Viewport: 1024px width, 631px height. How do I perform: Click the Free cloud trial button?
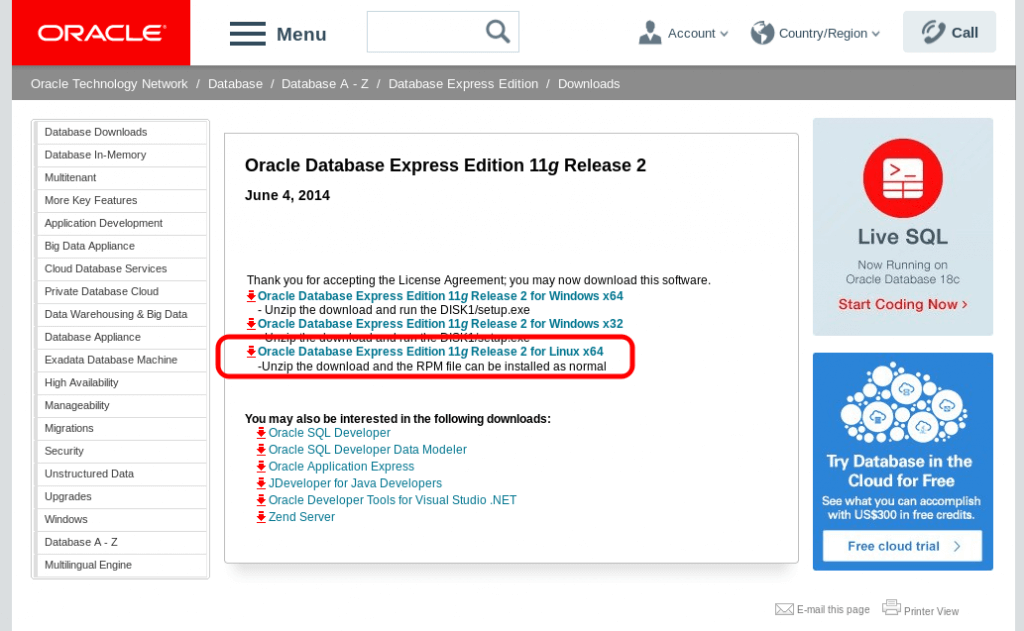[901, 546]
